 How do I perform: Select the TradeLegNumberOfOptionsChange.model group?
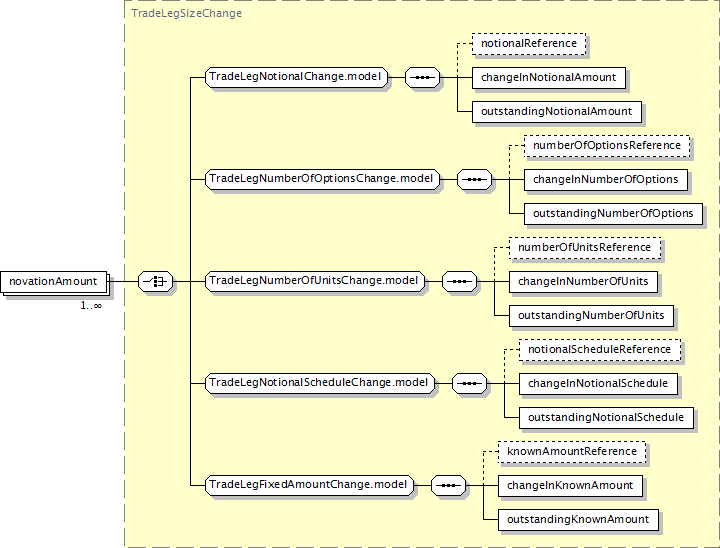tap(323, 180)
